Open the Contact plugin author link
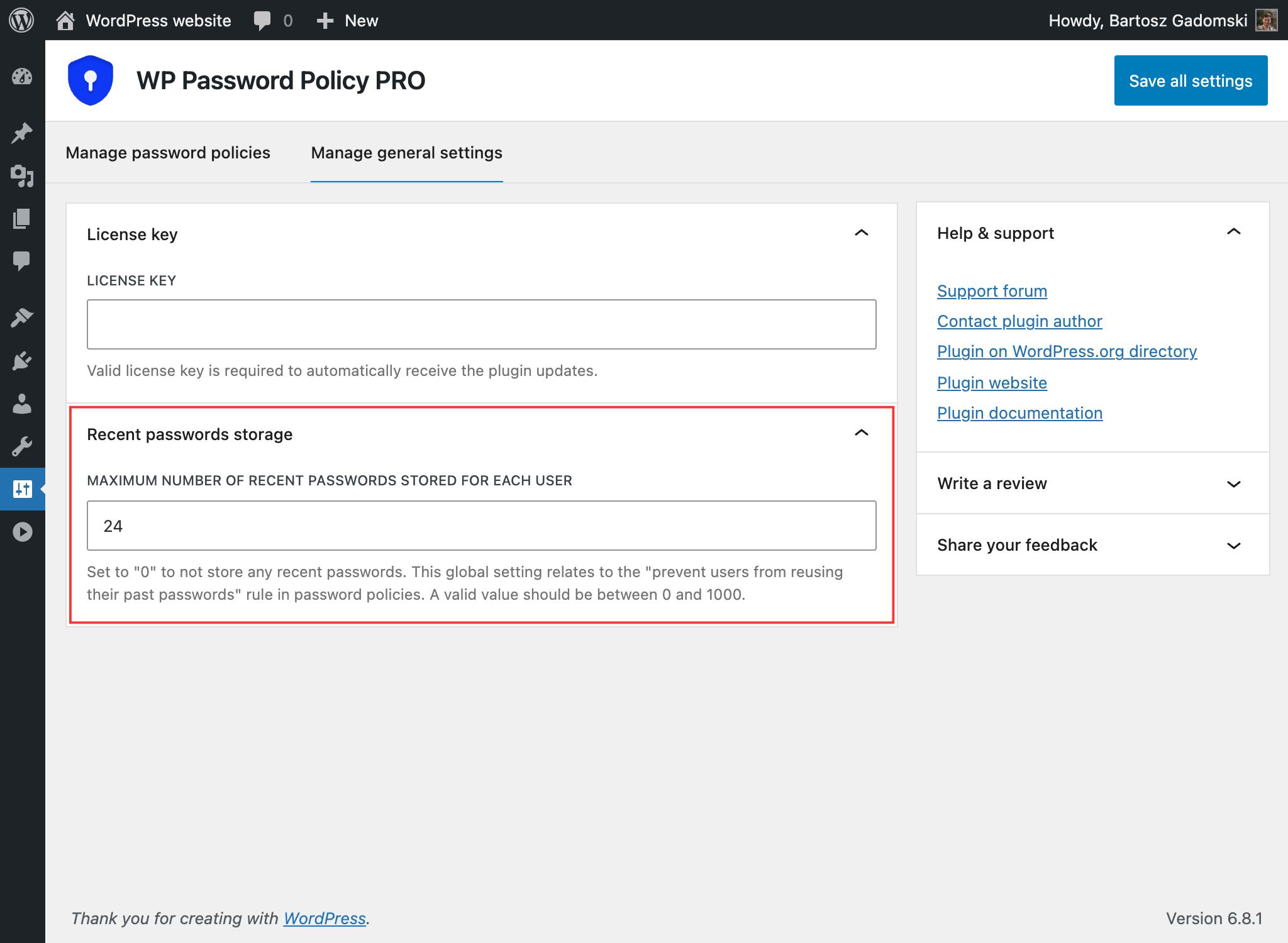 (1019, 321)
